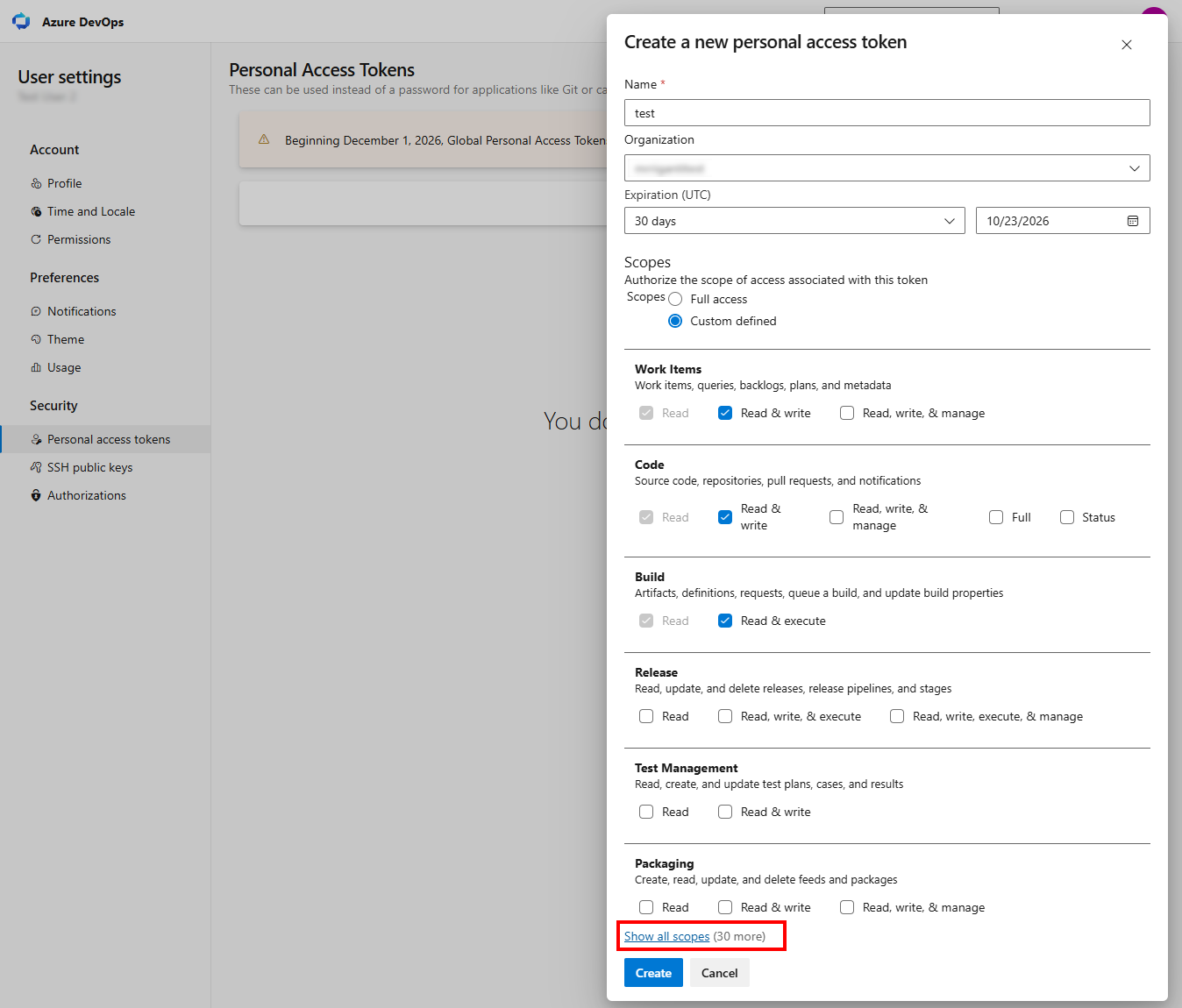1182x1008 pixels.
Task: Select the Full access radio button
Action: (675, 299)
